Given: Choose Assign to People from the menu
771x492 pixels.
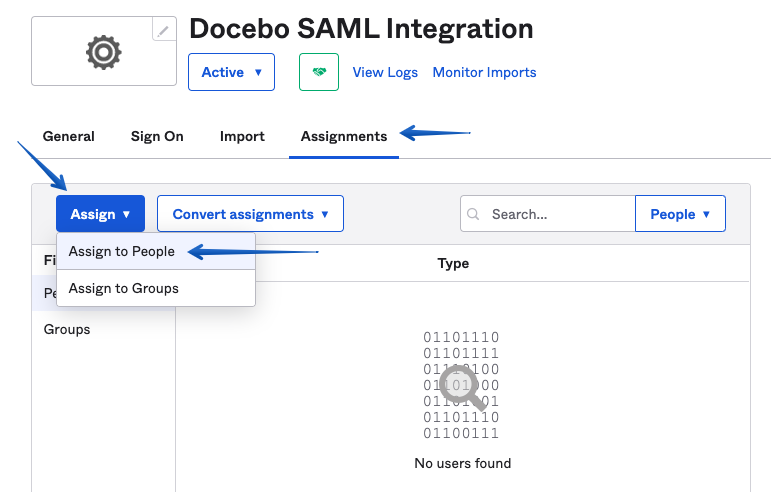Looking at the screenshot, I should [x=122, y=252].
